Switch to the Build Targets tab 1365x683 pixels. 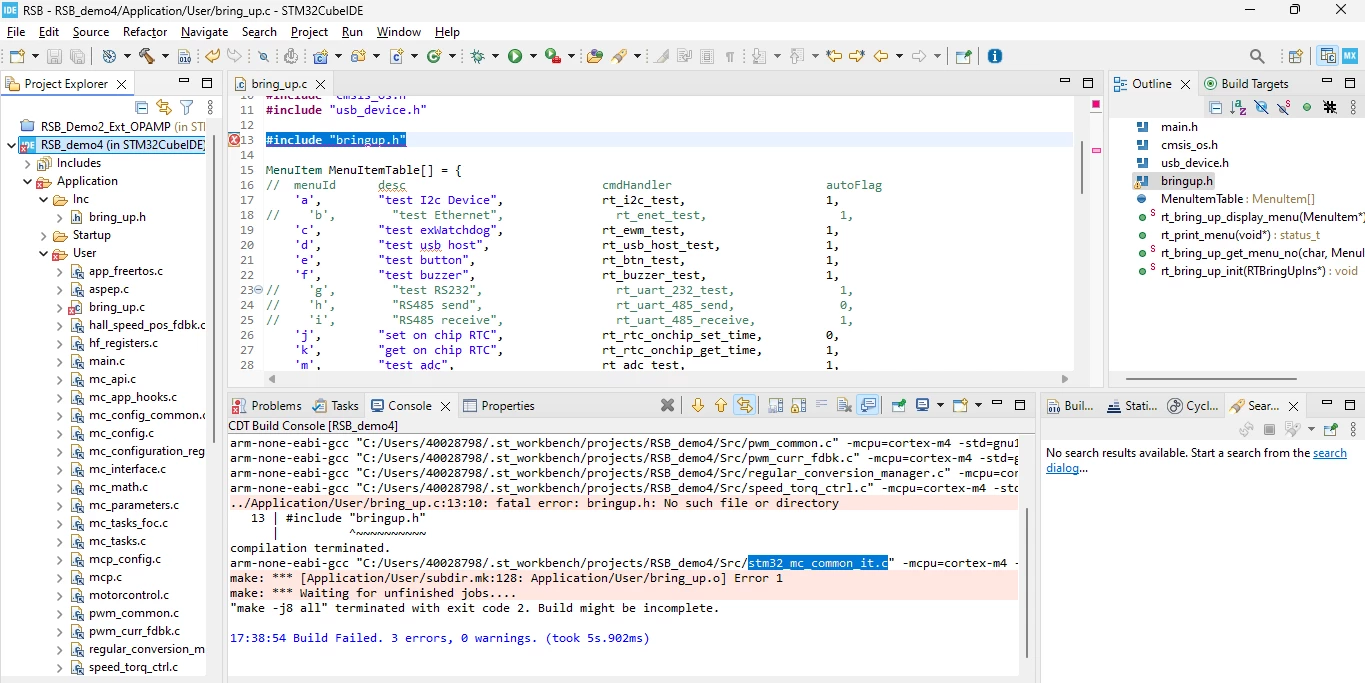[1246, 84]
